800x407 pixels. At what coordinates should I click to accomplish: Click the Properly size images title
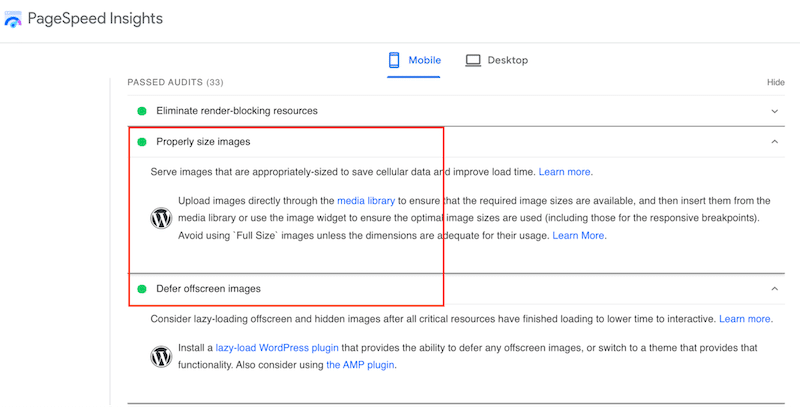pyautogui.click(x=203, y=142)
